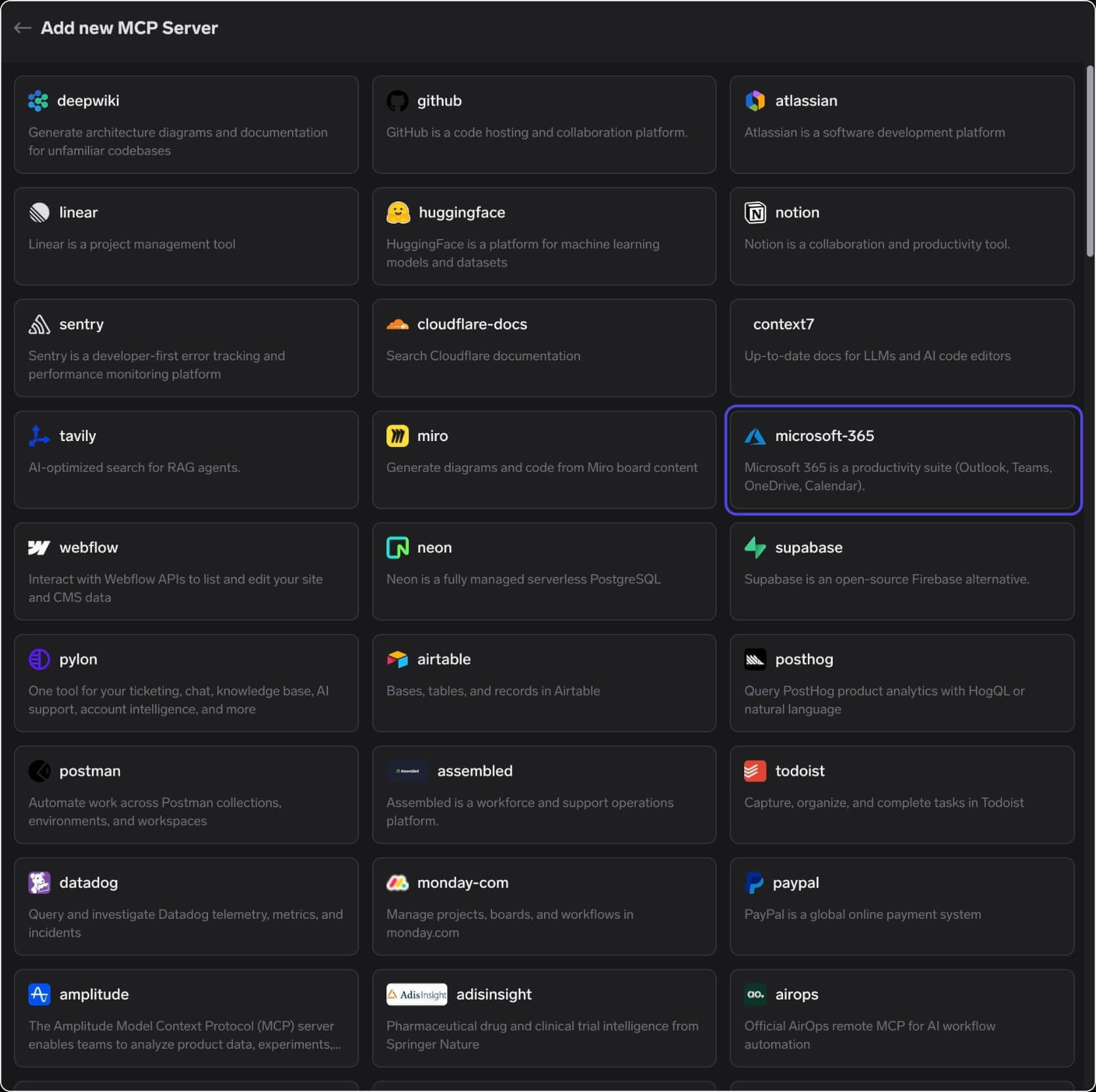This screenshot has width=1096, height=1092.
Task: Select the sentry server name
Action: pyautogui.click(x=81, y=324)
